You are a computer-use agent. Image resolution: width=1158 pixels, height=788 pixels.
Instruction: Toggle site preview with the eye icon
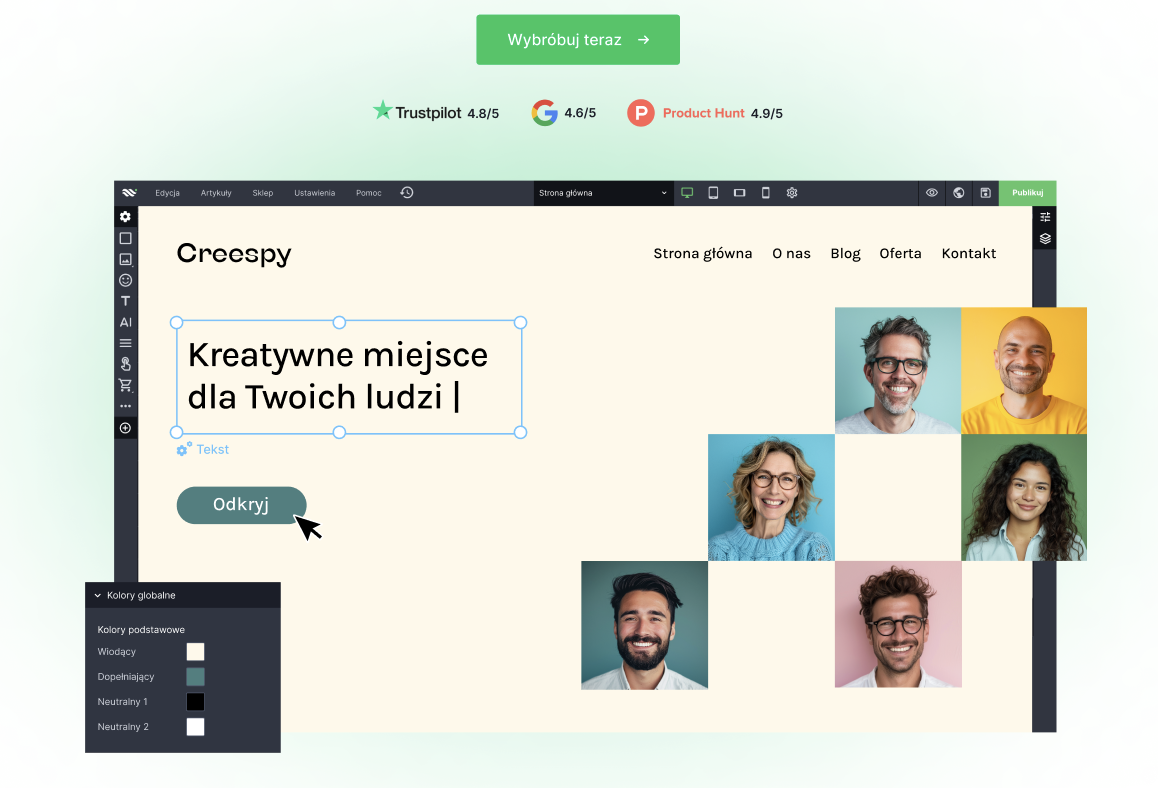[931, 192]
